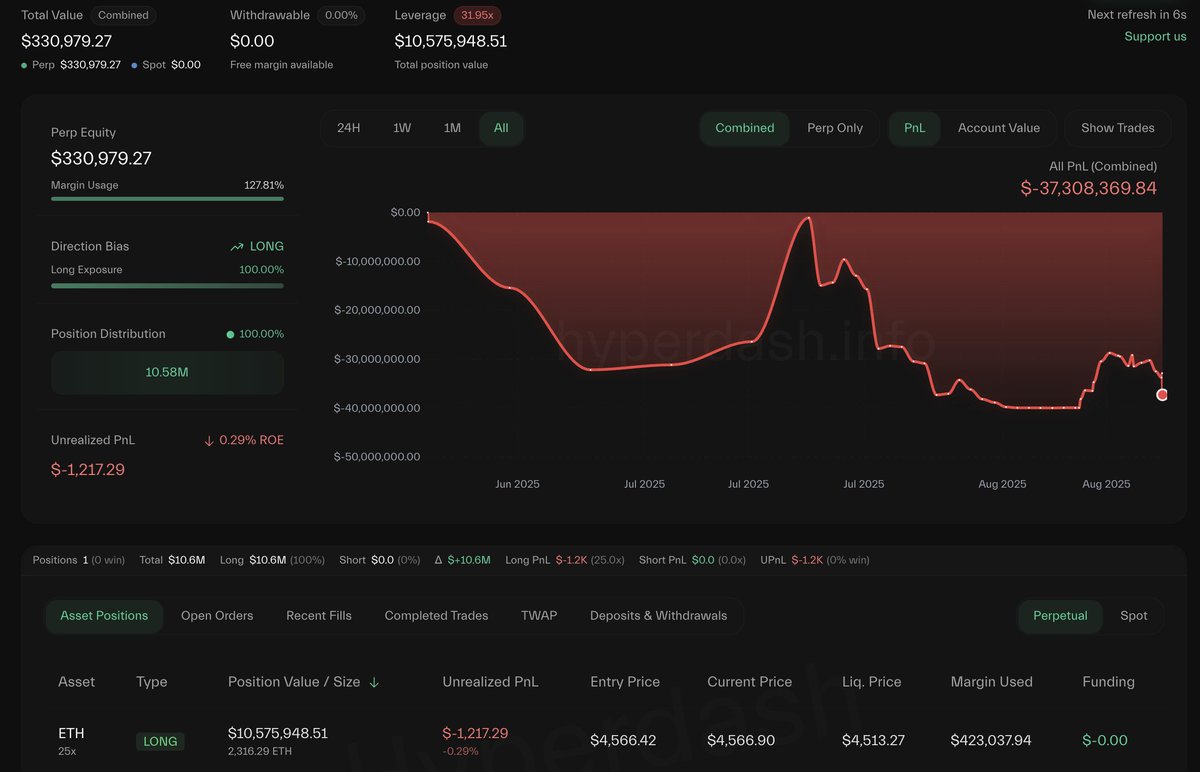
Task: Open the Open Orders tab
Action: (217, 616)
